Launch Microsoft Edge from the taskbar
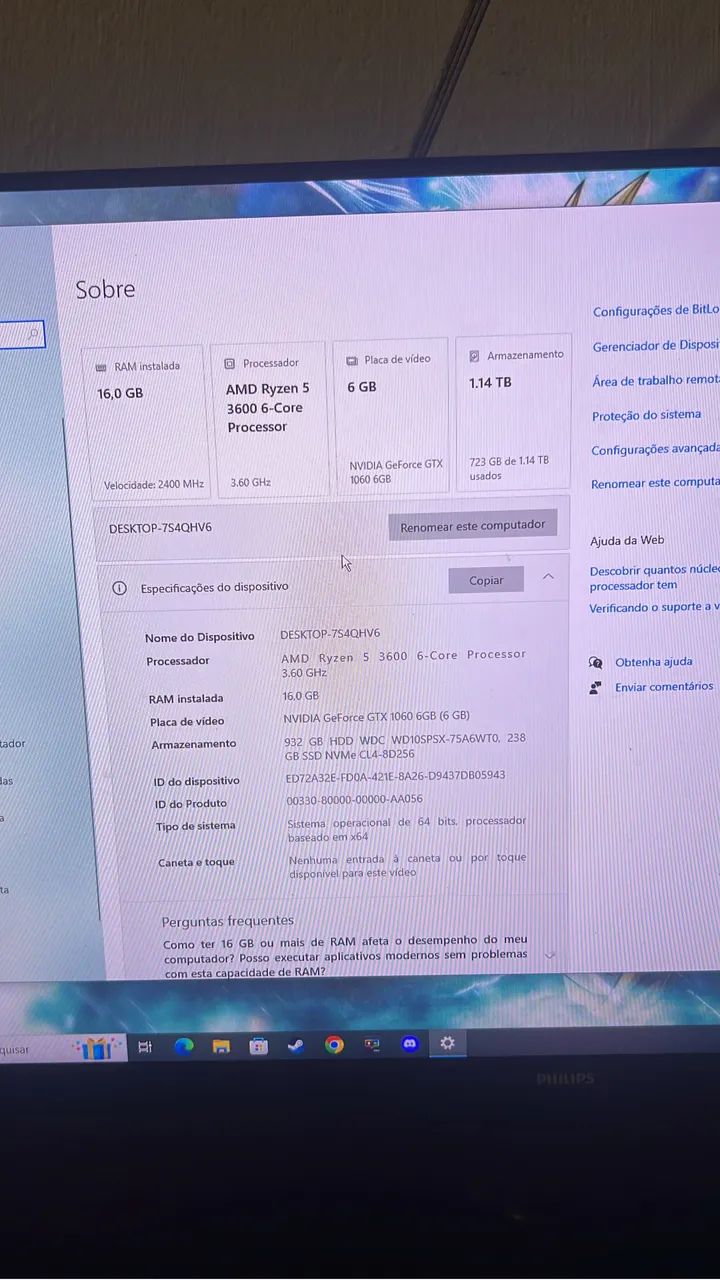 pyautogui.click(x=183, y=1047)
